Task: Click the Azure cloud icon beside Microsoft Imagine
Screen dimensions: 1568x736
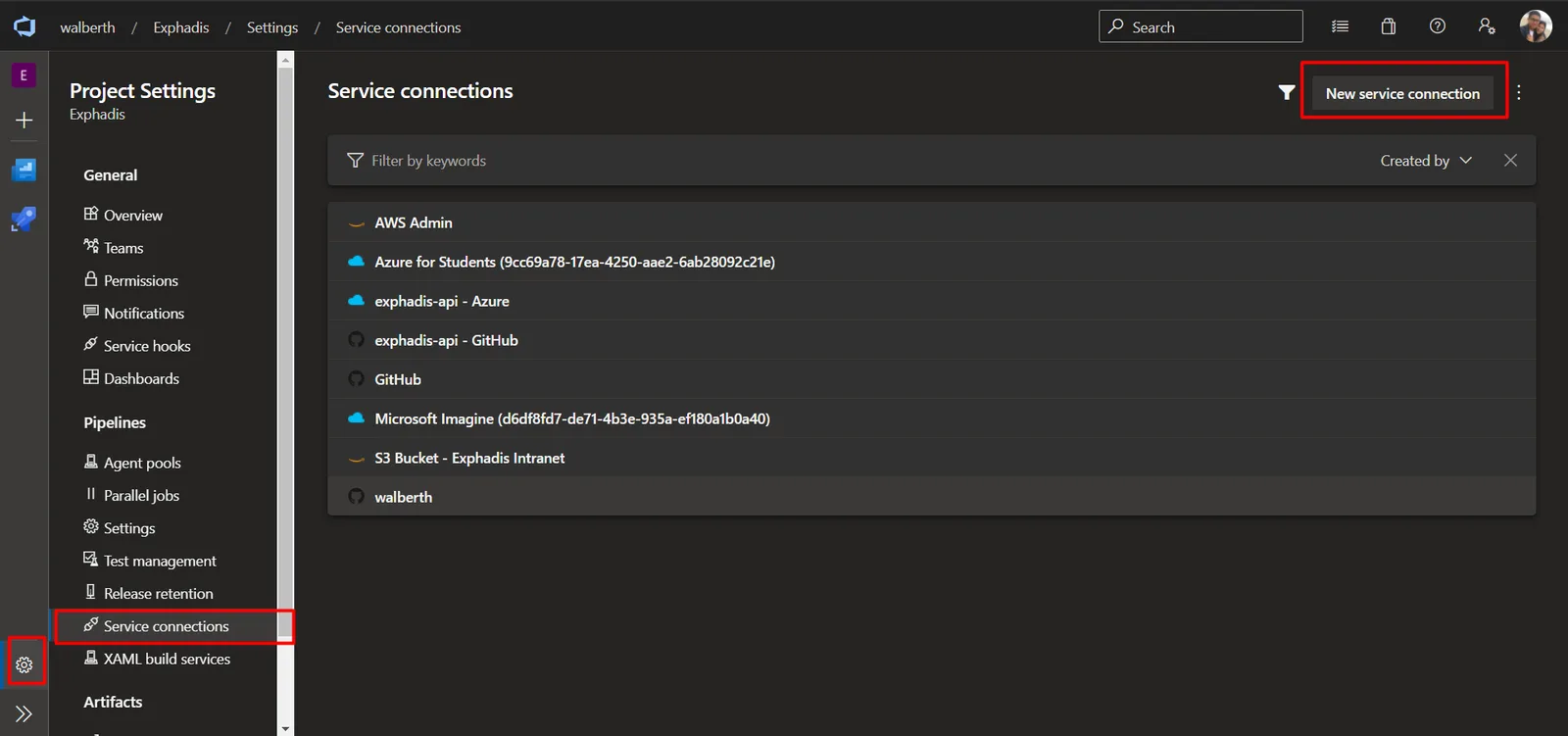Action: tap(356, 418)
